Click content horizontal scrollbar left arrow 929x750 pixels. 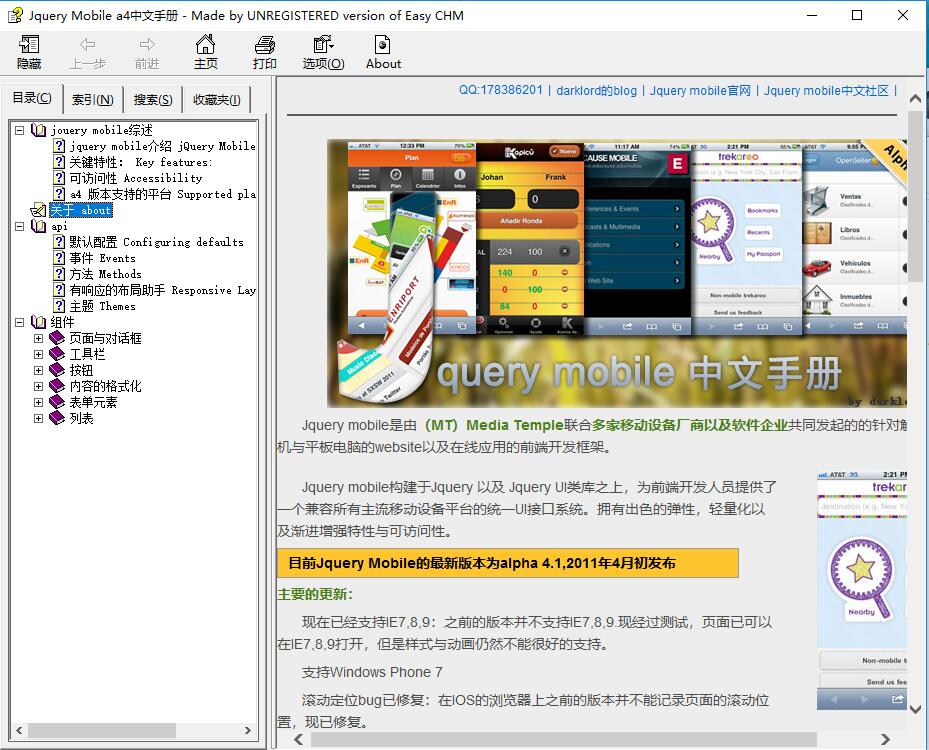click(299, 739)
